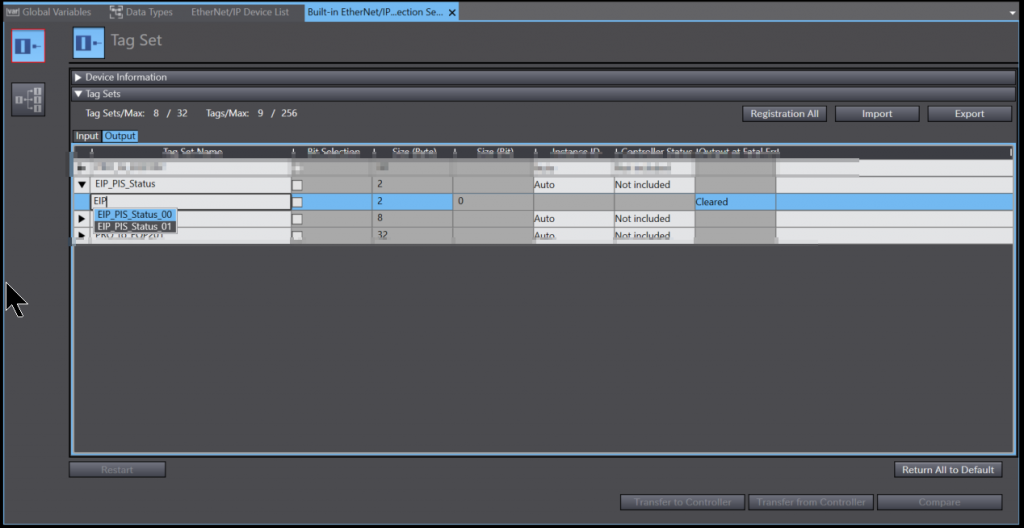Click the Registration All button
This screenshot has width=1024, height=528.
click(x=784, y=114)
